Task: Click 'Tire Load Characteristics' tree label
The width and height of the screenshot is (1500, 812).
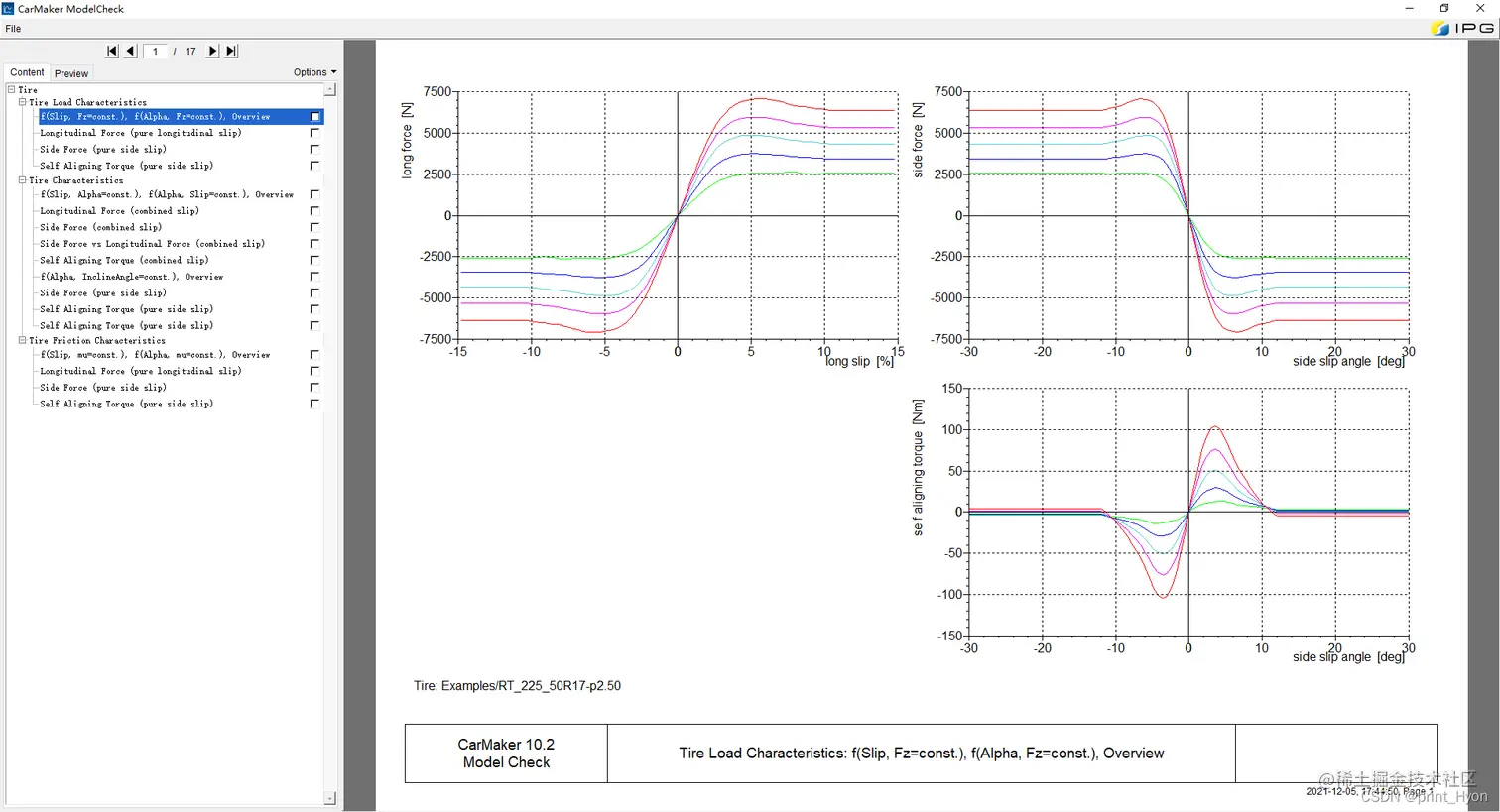Action: click(87, 102)
